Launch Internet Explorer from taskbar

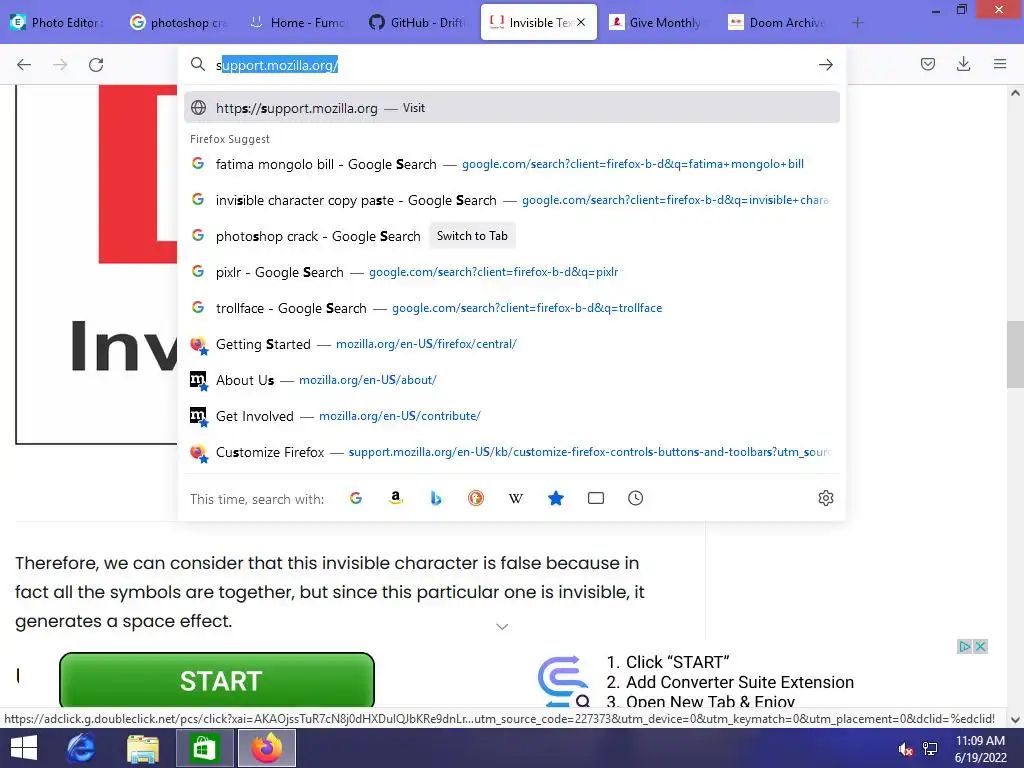coord(82,748)
